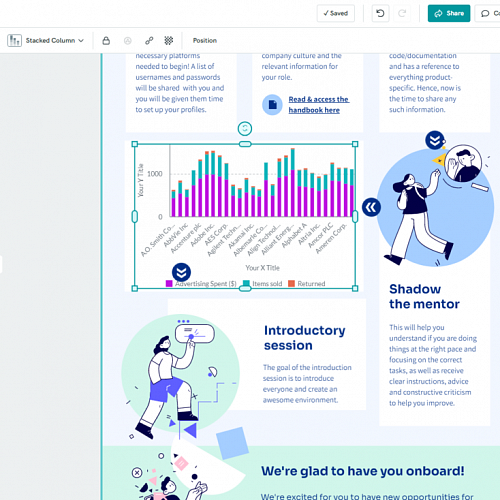Click the double down chevron icon near legend
The image size is (500, 500).
tap(181, 272)
